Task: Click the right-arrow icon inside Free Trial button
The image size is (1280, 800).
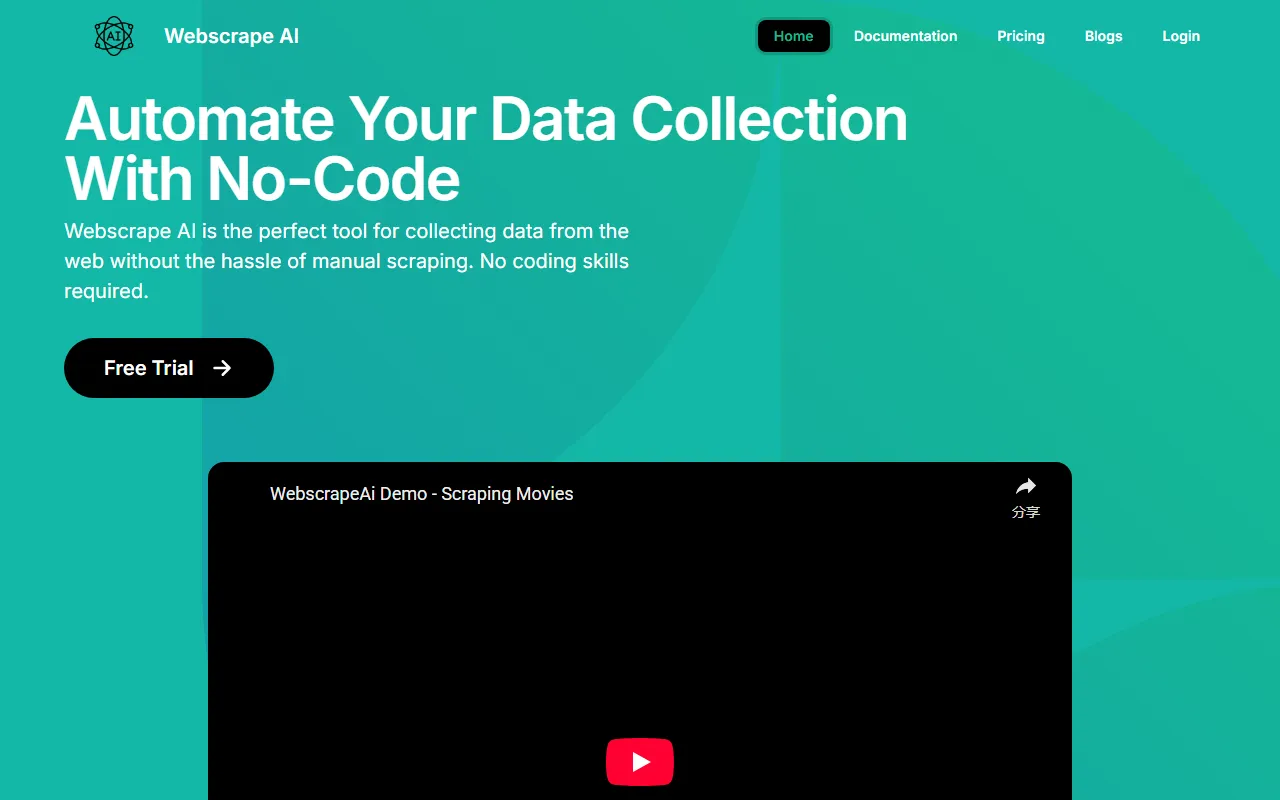Action: point(223,368)
